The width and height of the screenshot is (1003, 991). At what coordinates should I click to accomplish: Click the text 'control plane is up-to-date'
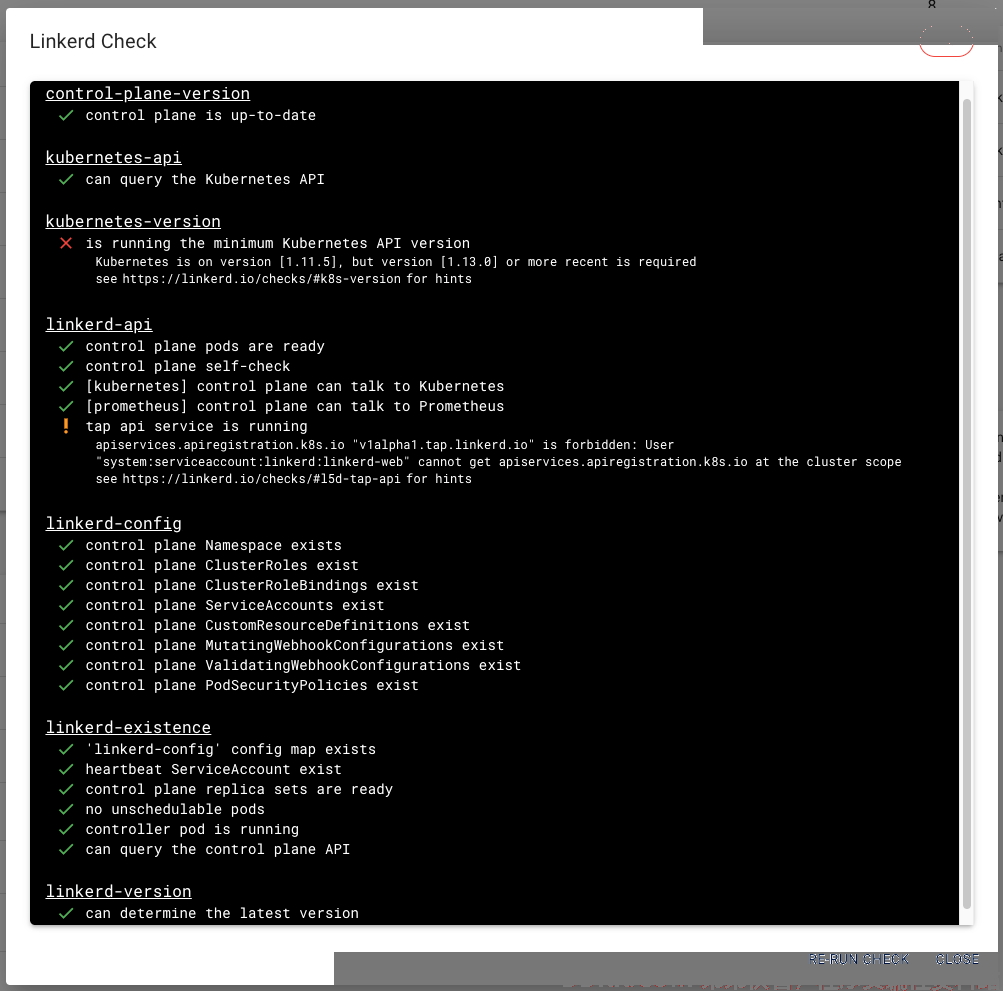(201, 116)
